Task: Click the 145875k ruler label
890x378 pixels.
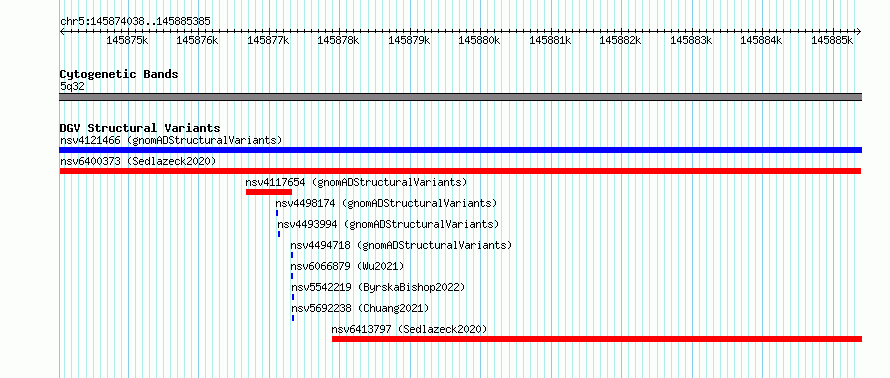Action: (x=128, y=40)
